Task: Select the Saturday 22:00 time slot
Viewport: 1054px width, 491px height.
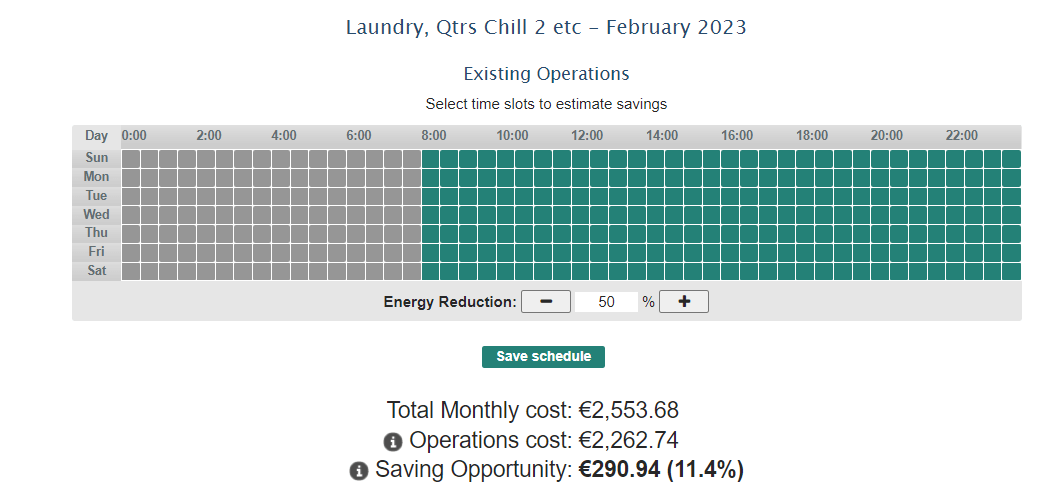Action: coord(955,272)
